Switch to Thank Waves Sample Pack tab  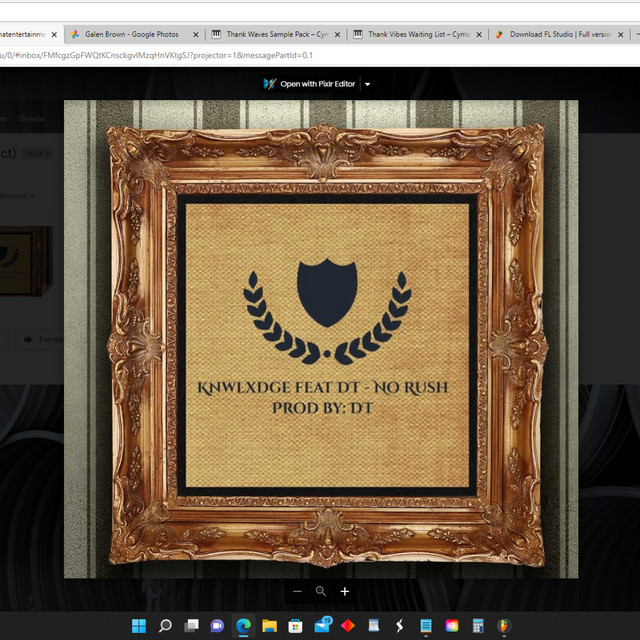point(277,34)
